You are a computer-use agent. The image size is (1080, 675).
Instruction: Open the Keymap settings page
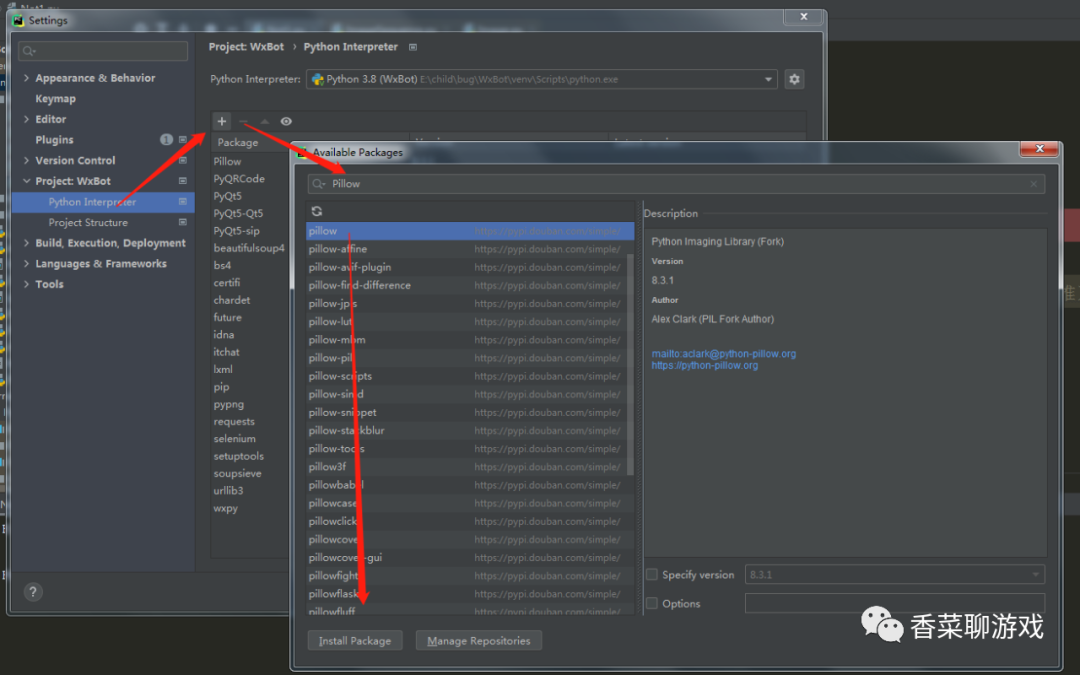pos(56,98)
